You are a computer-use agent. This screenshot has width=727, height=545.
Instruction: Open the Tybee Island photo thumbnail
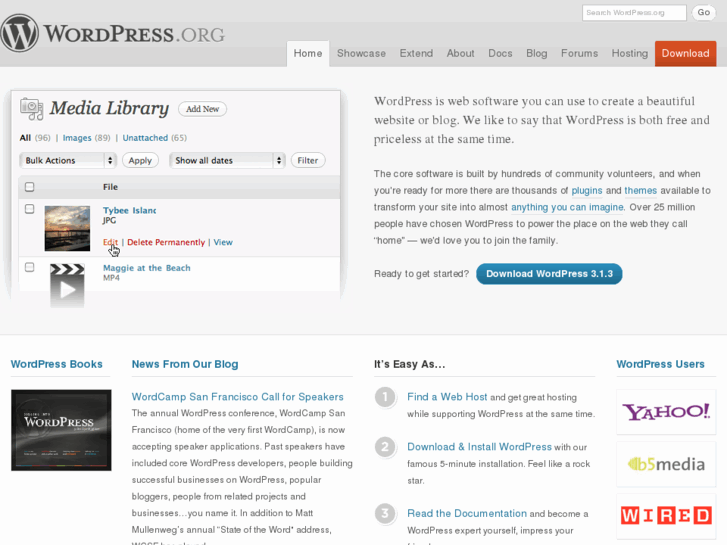coord(67,228)
